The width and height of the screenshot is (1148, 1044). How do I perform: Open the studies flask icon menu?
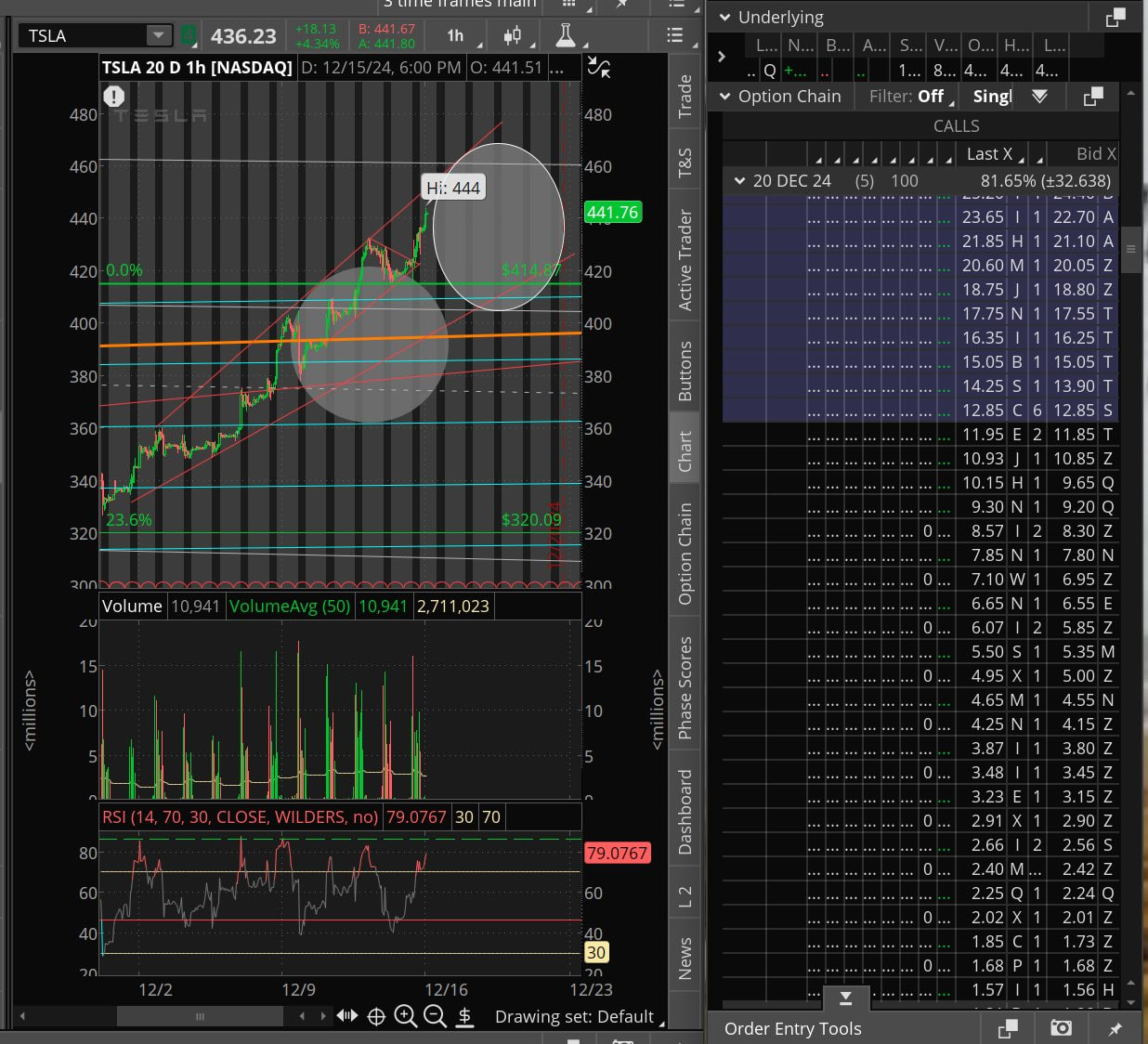565,36
